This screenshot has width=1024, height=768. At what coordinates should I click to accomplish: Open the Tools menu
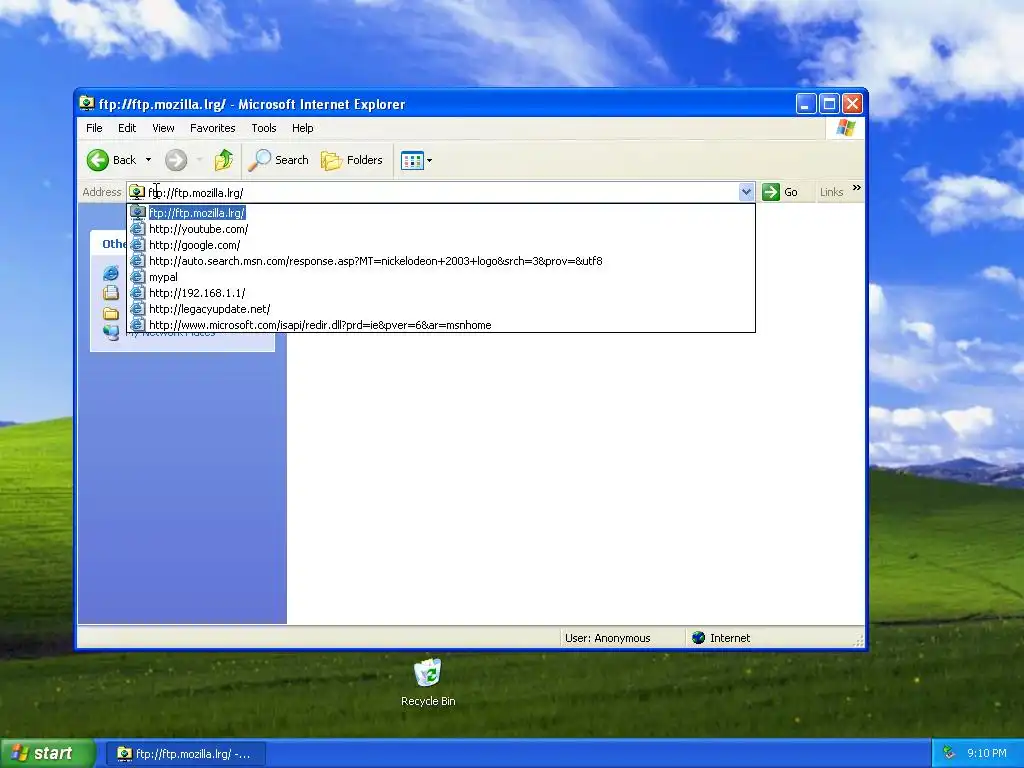click(x=264, y=128)
